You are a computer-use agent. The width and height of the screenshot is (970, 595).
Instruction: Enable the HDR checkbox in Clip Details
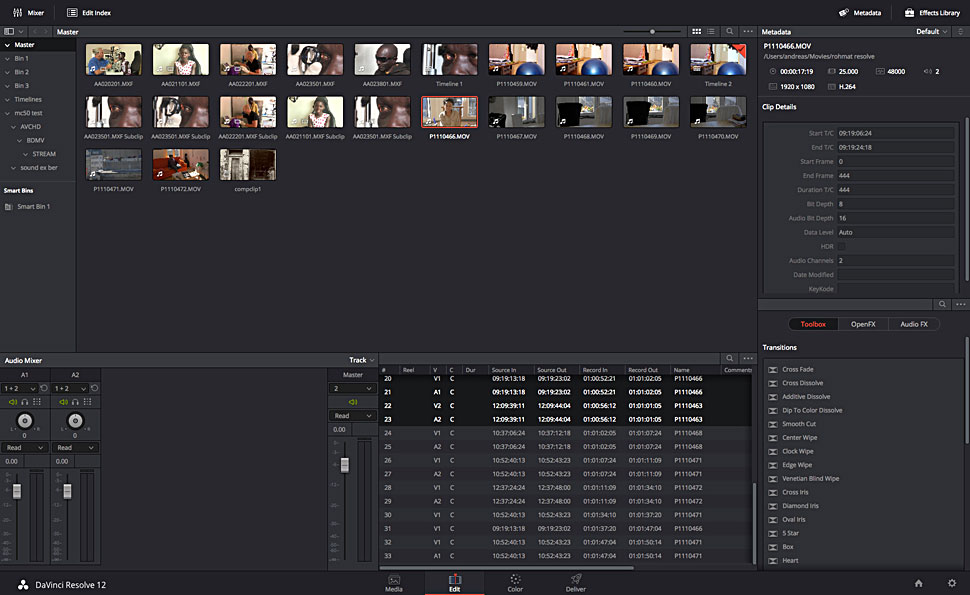coord(841,245)
